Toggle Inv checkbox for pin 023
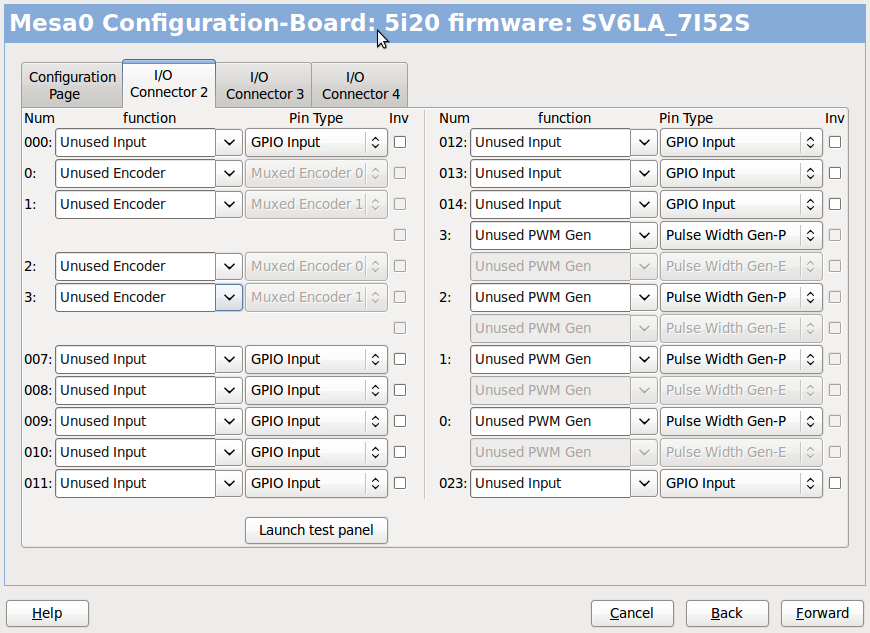 pos(834,483)
